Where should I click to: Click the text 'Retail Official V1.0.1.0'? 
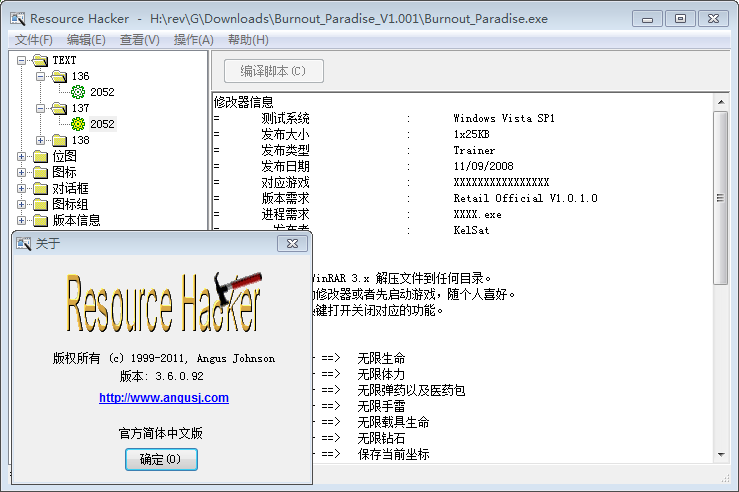click(526, 198)
